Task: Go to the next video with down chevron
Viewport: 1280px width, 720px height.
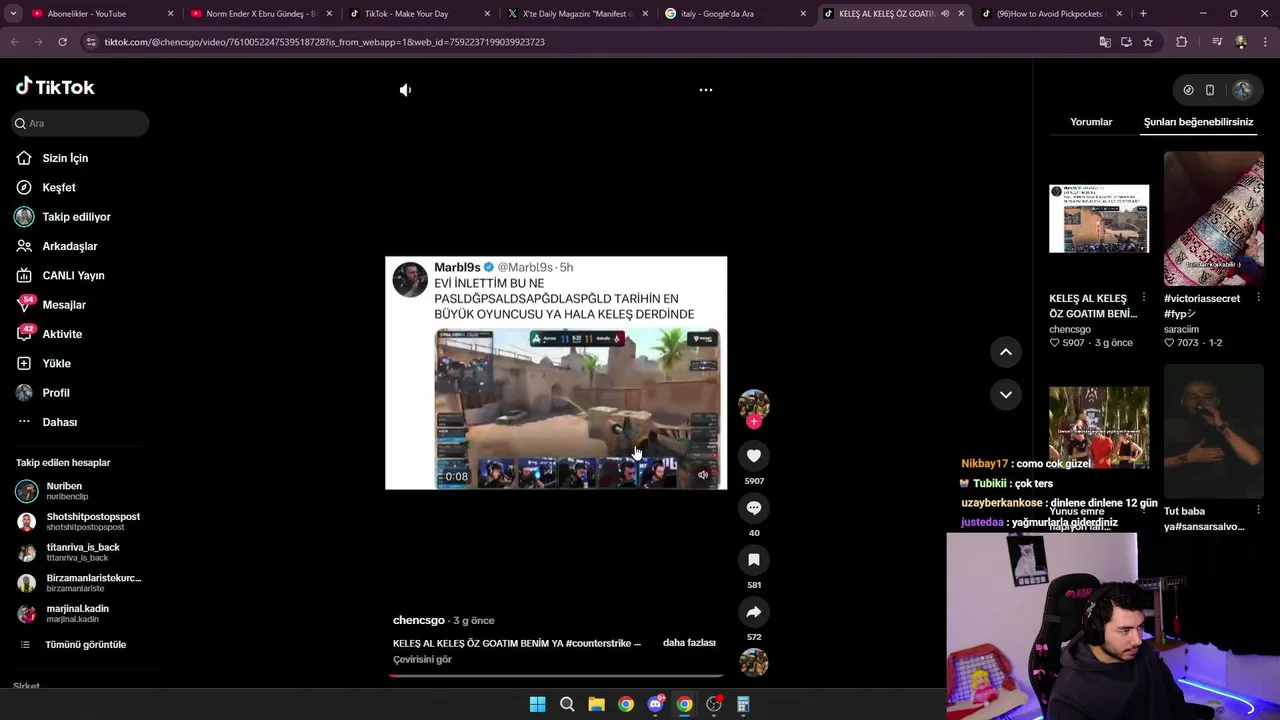Action: (x=1006, y=394)
